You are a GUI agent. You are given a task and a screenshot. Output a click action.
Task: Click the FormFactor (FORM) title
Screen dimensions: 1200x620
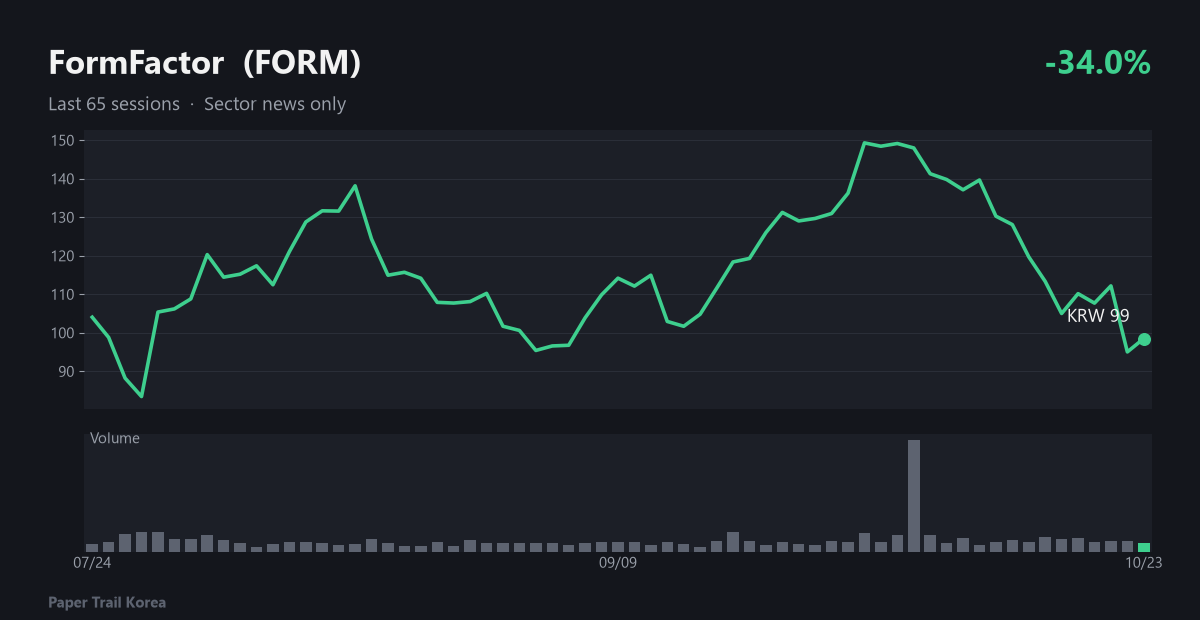coord(205,63)
